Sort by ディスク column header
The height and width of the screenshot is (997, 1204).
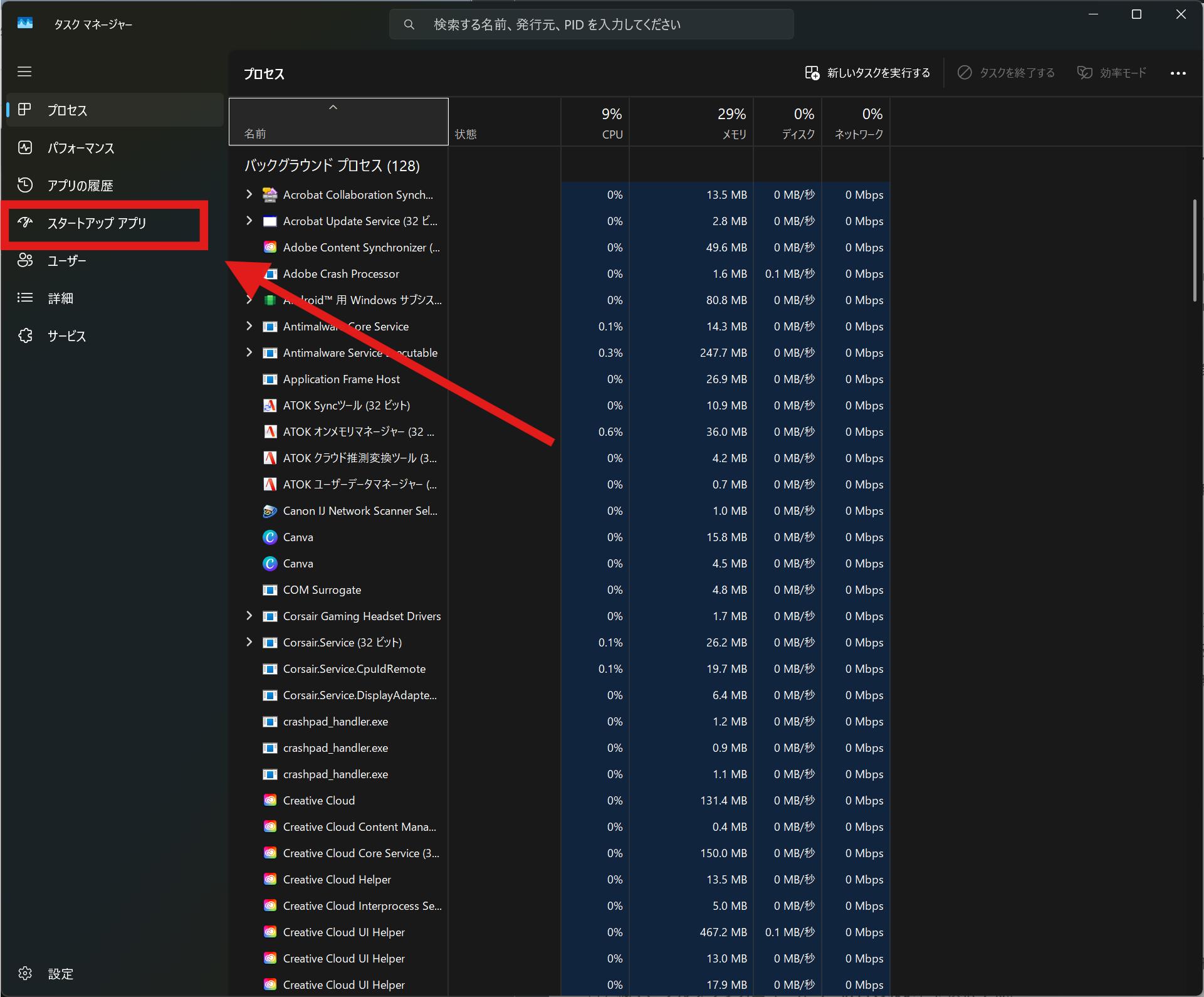point(788,122)
